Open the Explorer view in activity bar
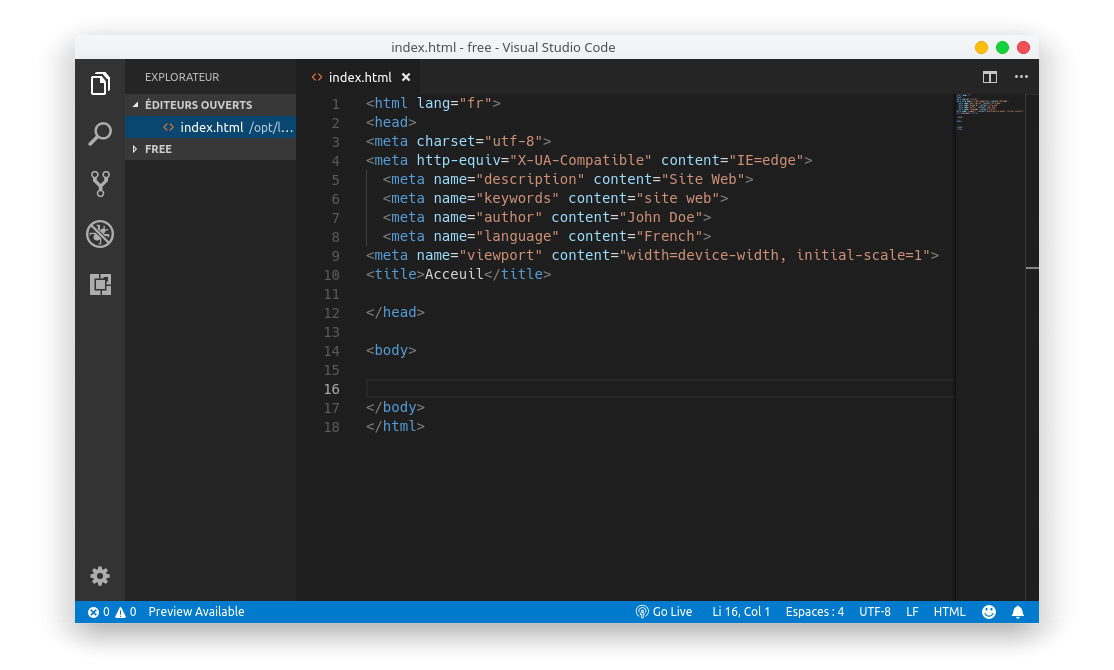Image resolution: width=1114 pixels, height=670 pixels. [100, 84]
